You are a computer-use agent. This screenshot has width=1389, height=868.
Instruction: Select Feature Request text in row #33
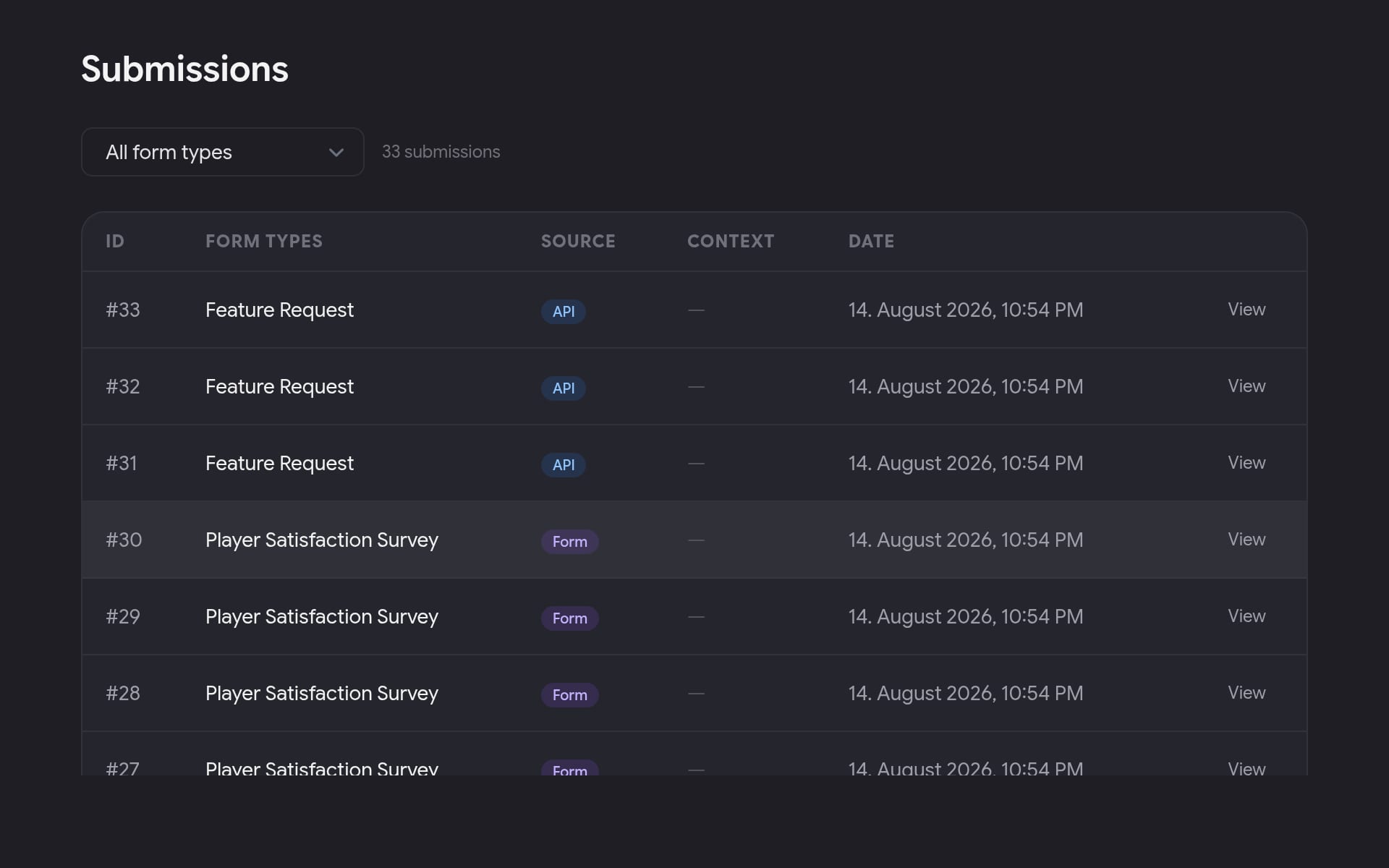point(279,310)
